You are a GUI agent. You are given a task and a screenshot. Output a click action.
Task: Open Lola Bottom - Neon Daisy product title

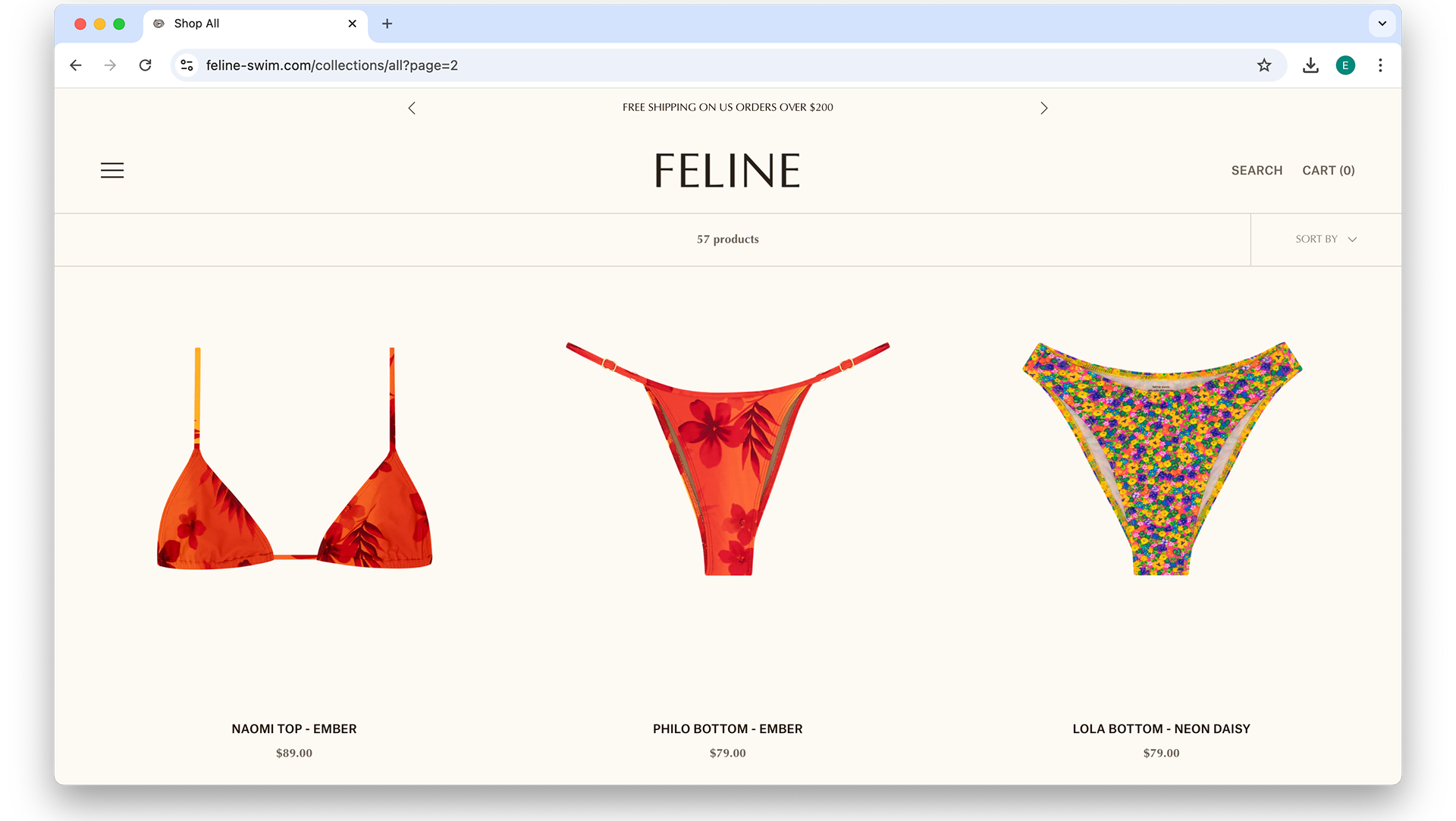click(1162, 728)
